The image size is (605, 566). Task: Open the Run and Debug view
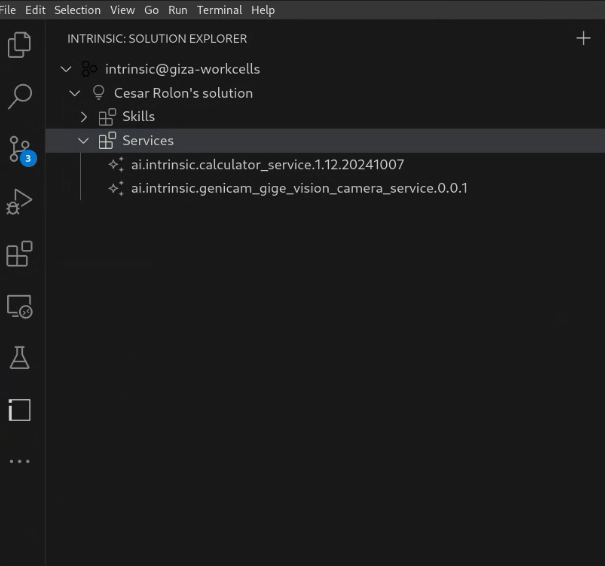pos(19,201)
